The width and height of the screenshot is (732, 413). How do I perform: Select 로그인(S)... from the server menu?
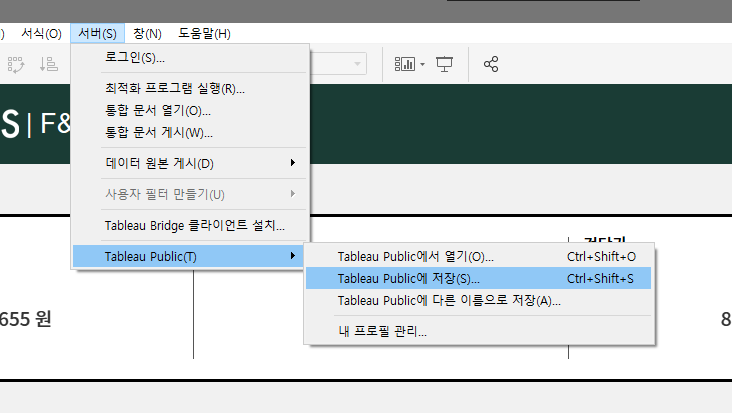[x=190, y=57]
